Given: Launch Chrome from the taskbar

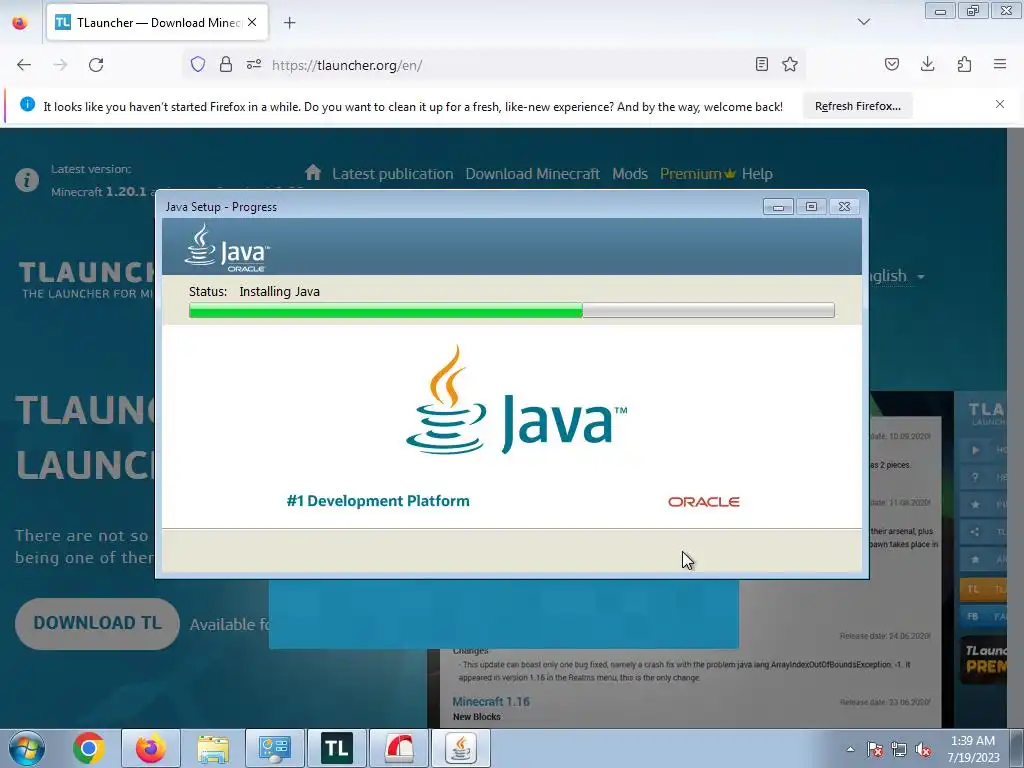Looking at the screenshot, I should 89,748.
